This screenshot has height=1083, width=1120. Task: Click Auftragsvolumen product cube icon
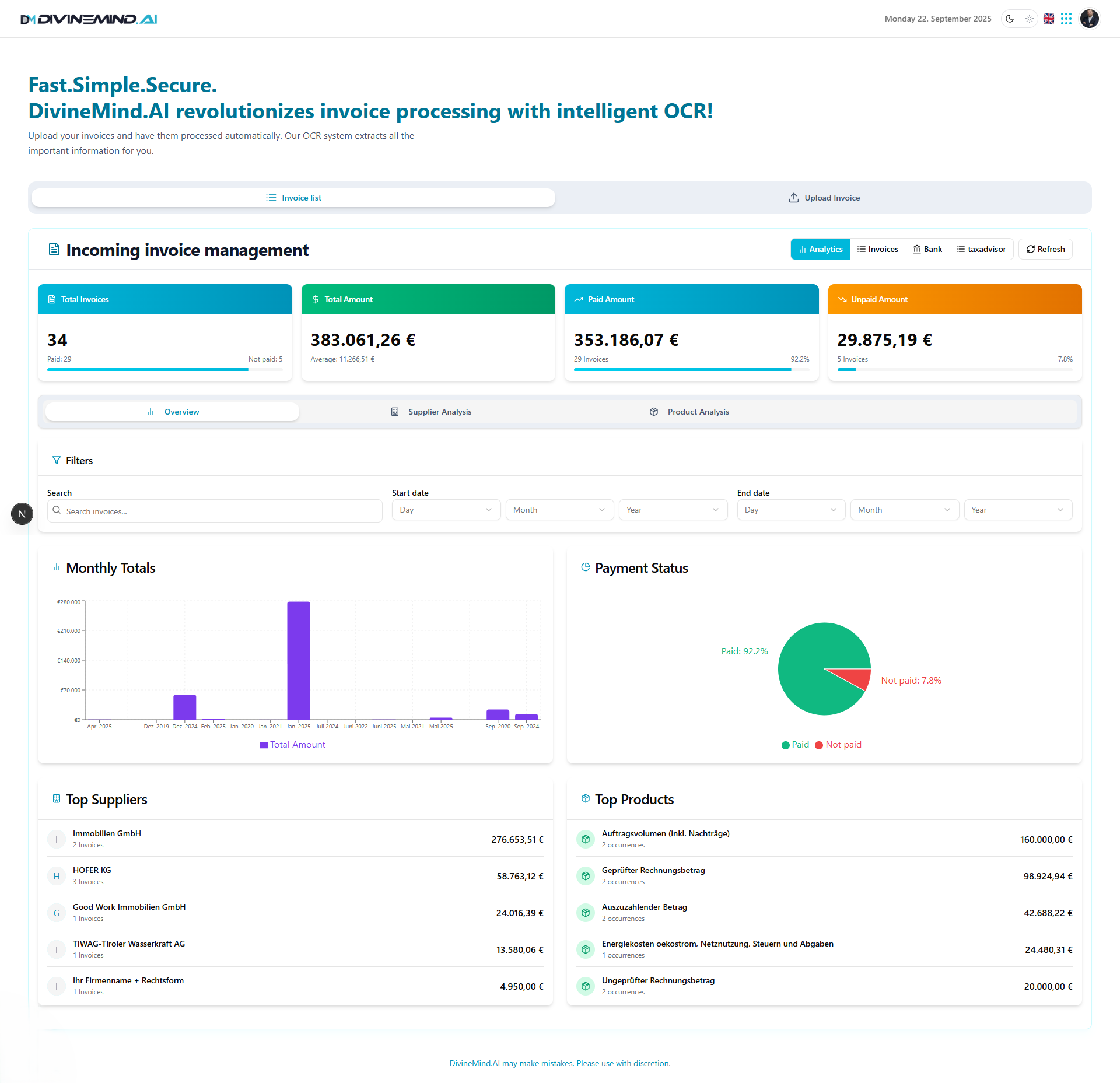tap(586, 839)
